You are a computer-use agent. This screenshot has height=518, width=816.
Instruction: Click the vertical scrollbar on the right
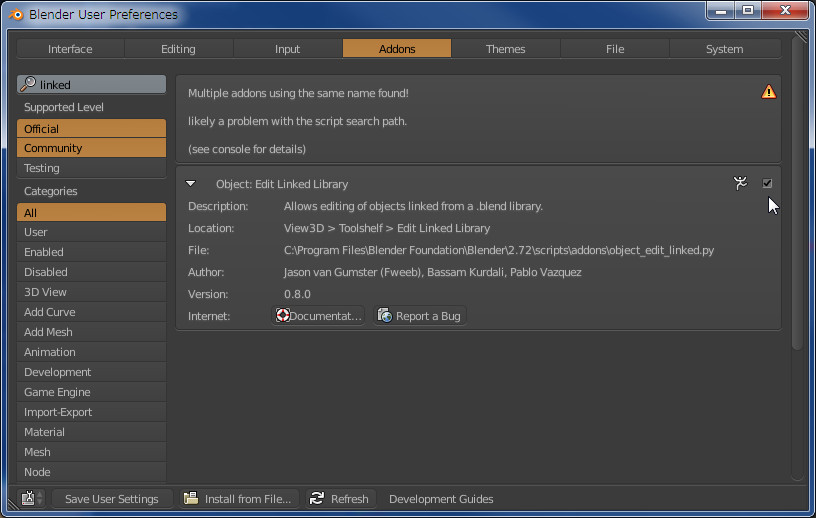797,193
